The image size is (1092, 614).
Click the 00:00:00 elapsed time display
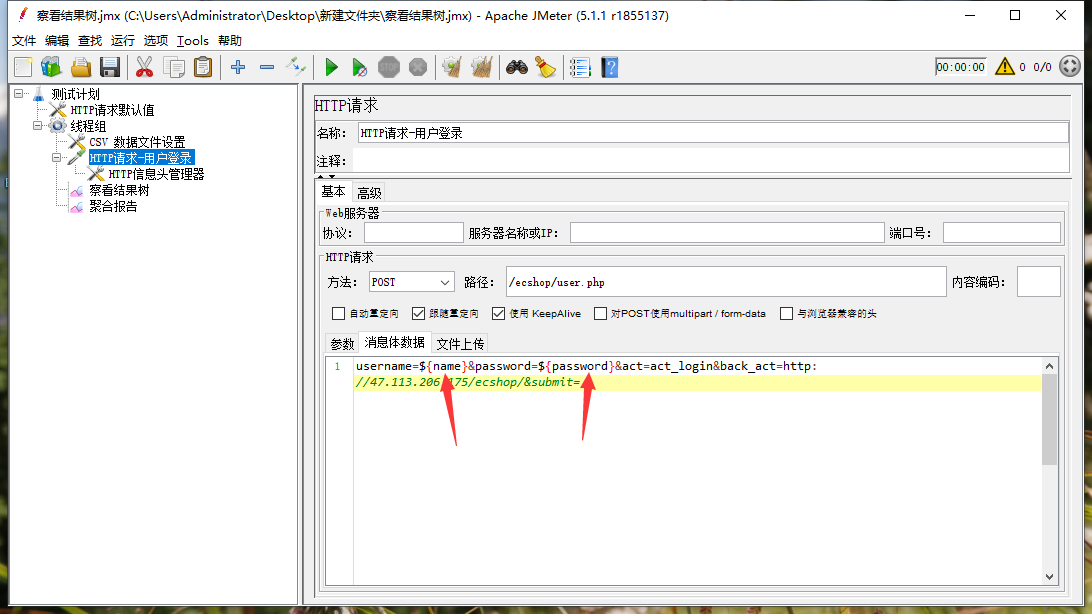(x=960, y=67)
